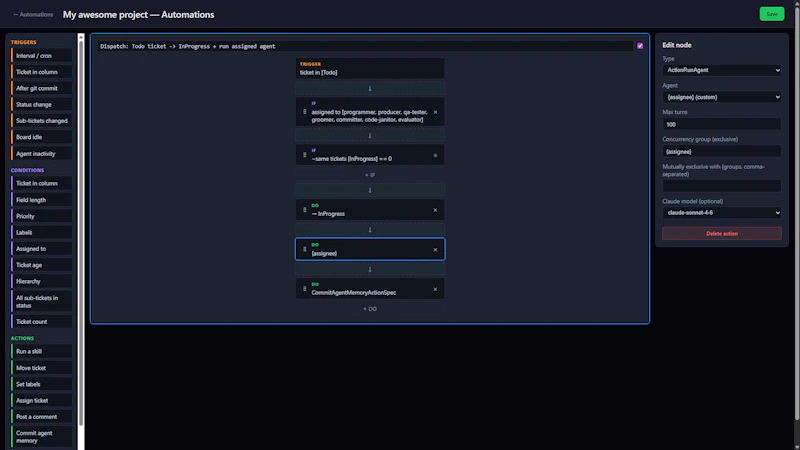This screenshot has height=450, width=800.
Task: Grab drag handle of '{assignee}' action node
Action: pos(305,249)
